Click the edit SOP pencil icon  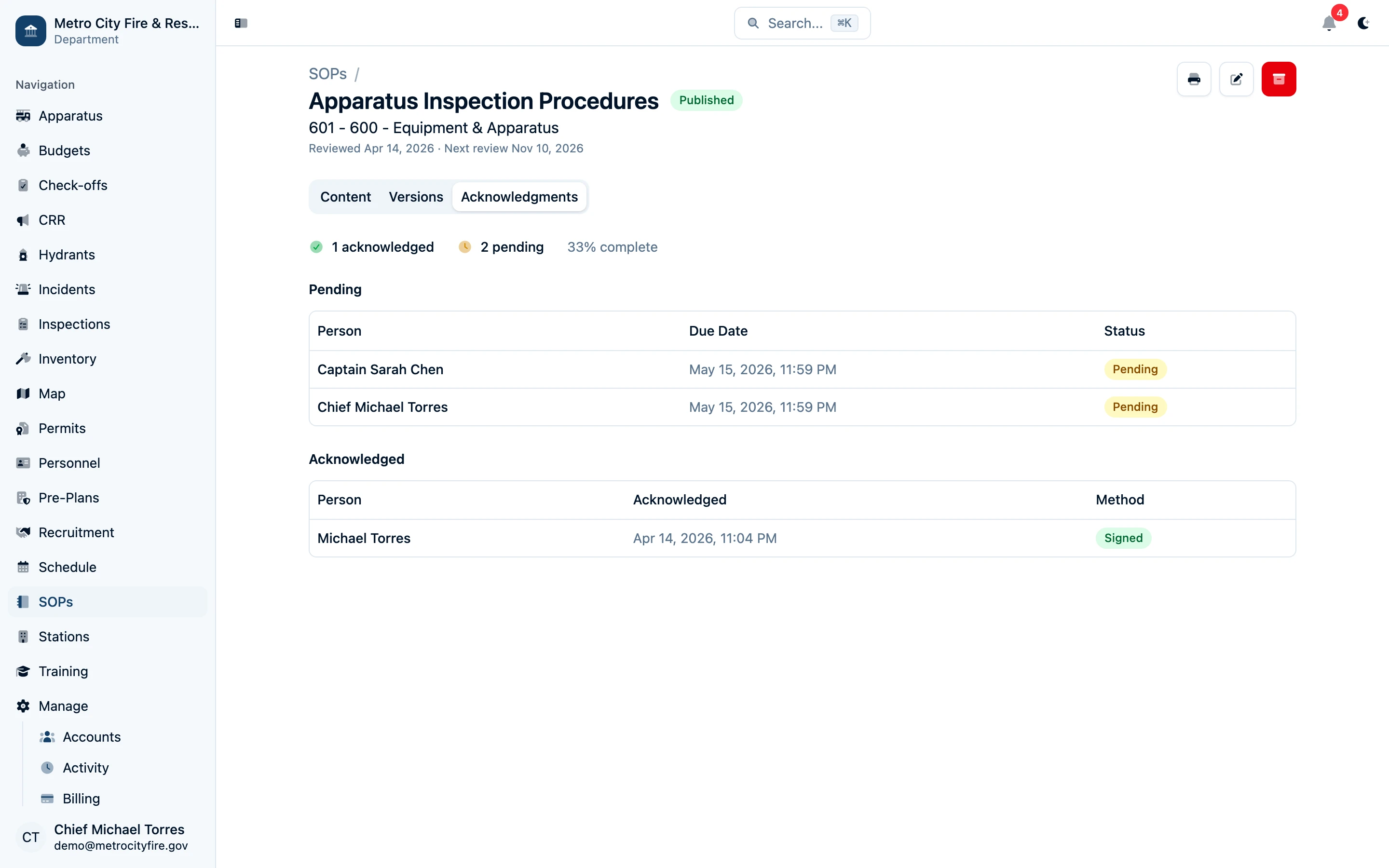click(x=1236, y=79)
